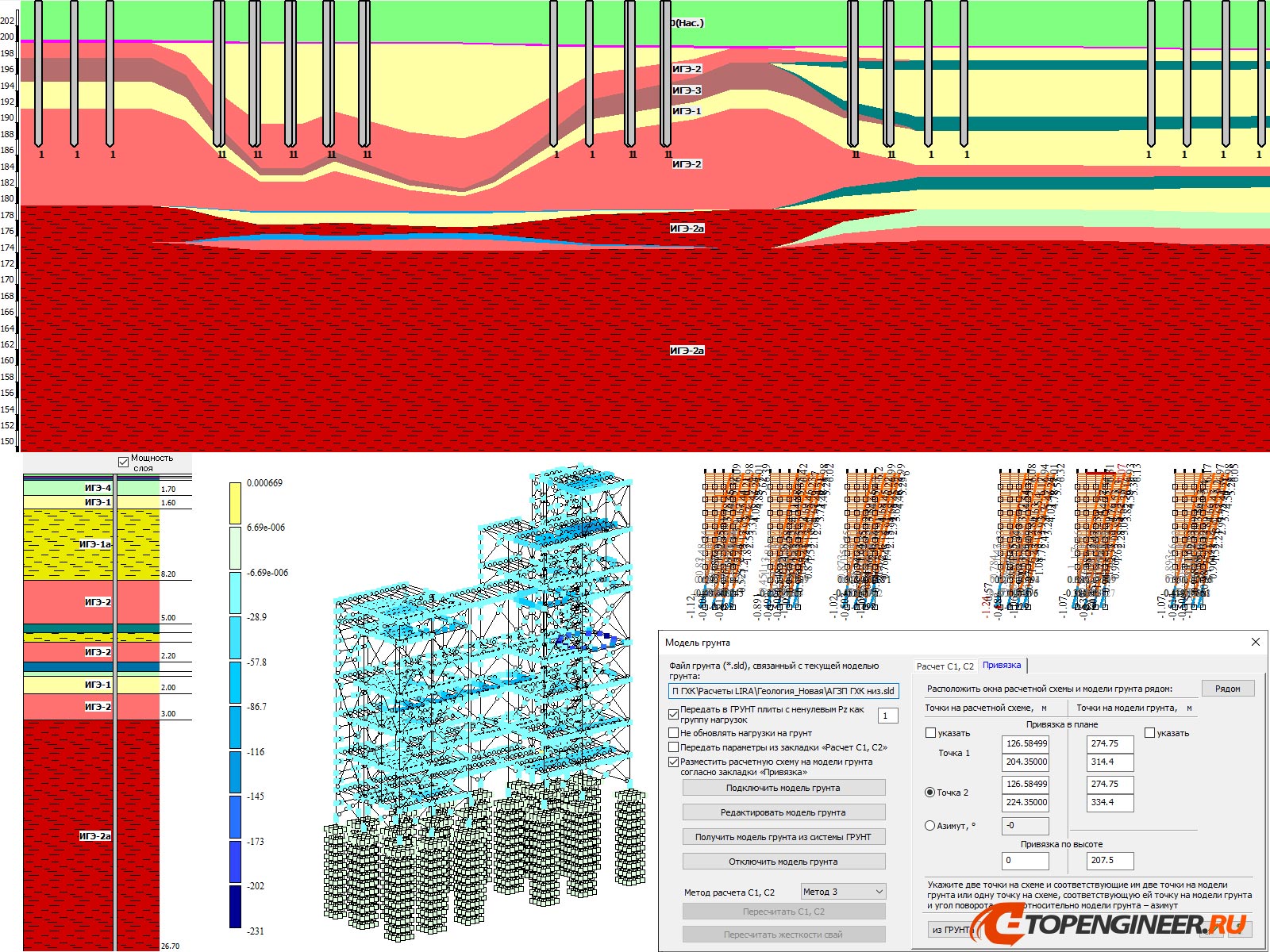Click the Подключить модель грунта button

tap(783, 788)
